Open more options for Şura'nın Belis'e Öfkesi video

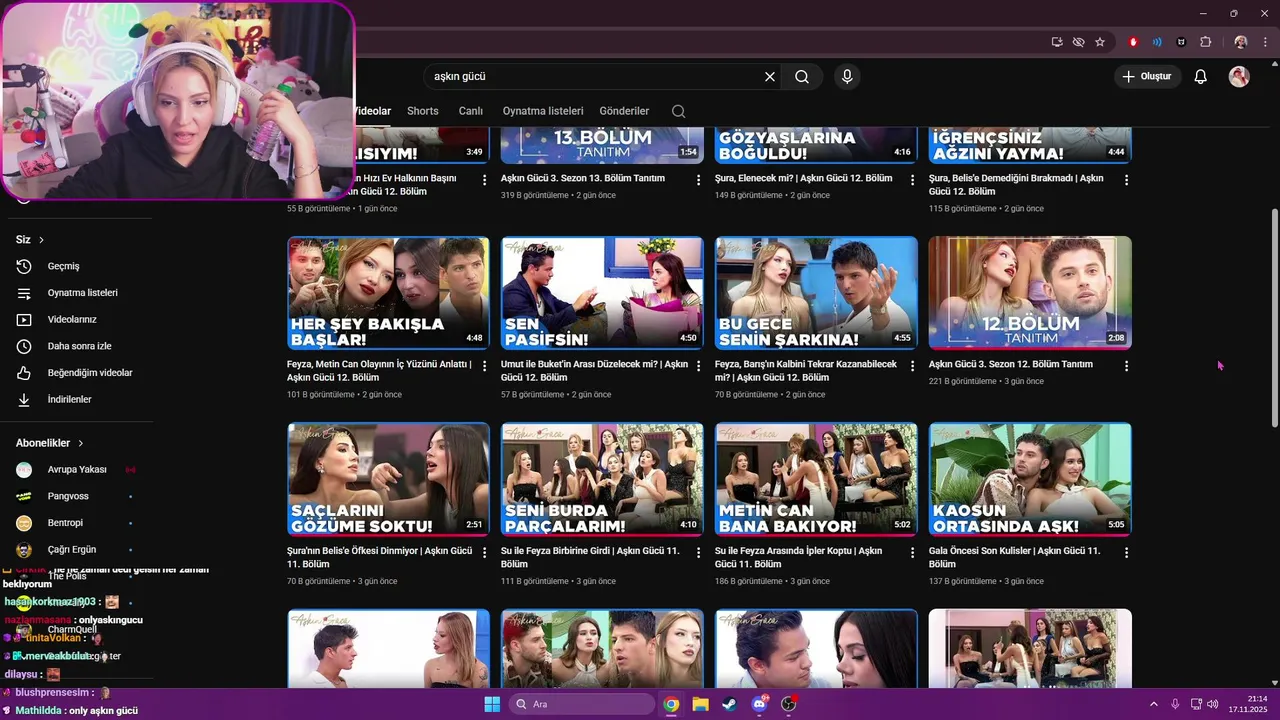[485, 553]
